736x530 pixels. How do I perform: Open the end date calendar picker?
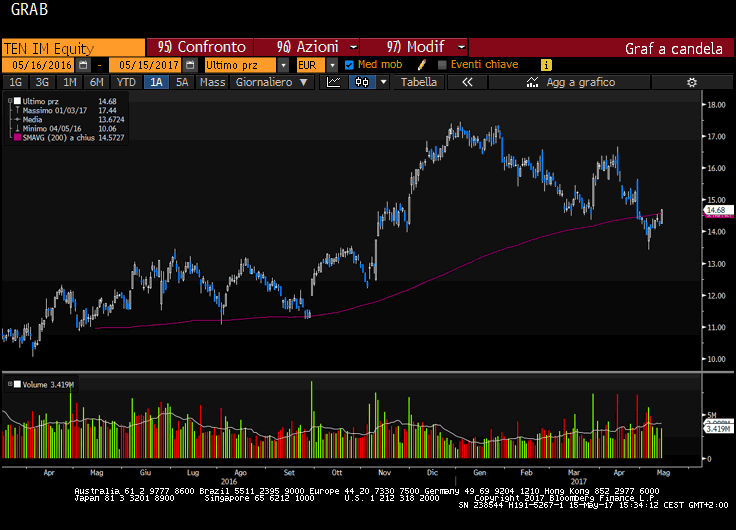(x=190, y=65)
